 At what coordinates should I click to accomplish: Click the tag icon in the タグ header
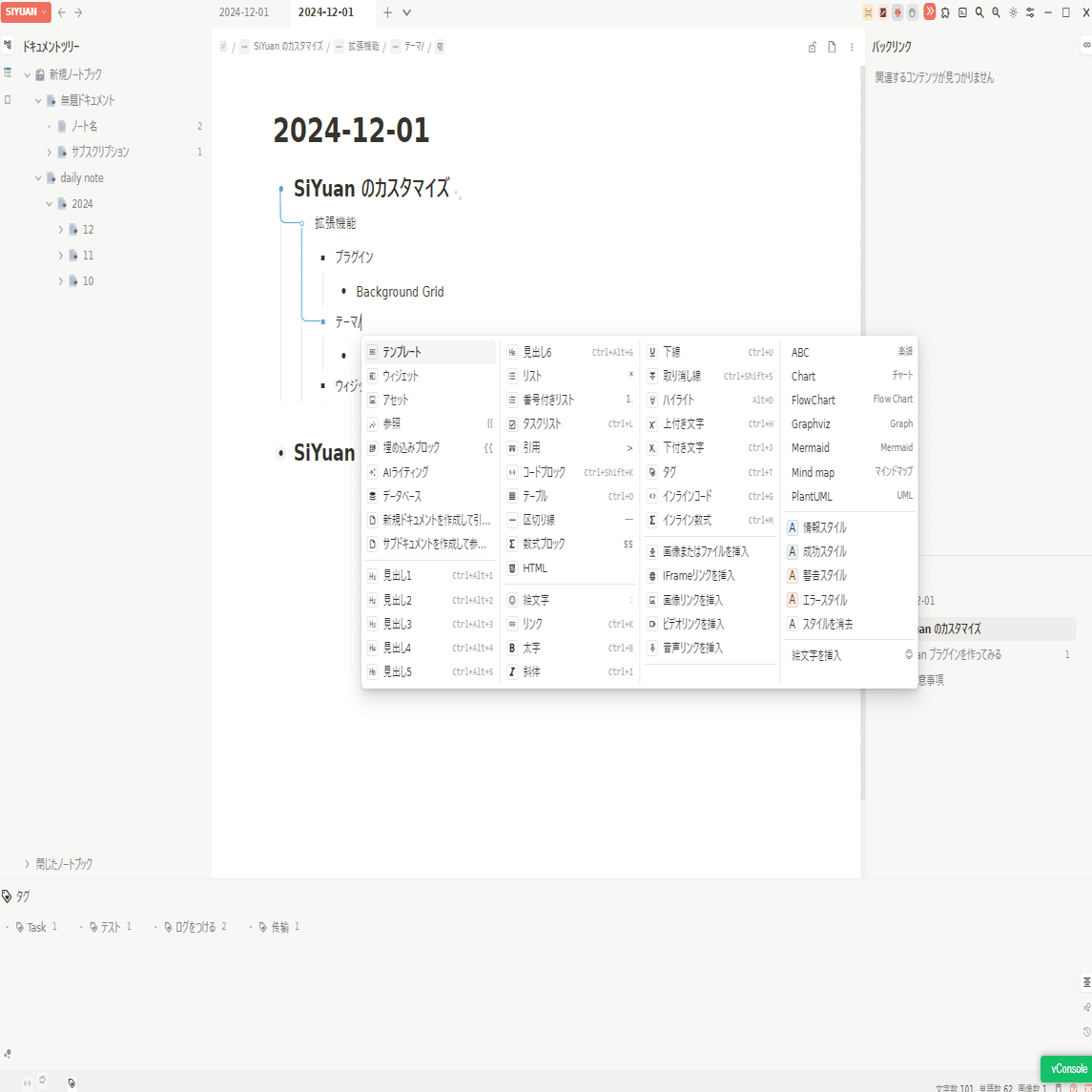click(x=7, y=896)
